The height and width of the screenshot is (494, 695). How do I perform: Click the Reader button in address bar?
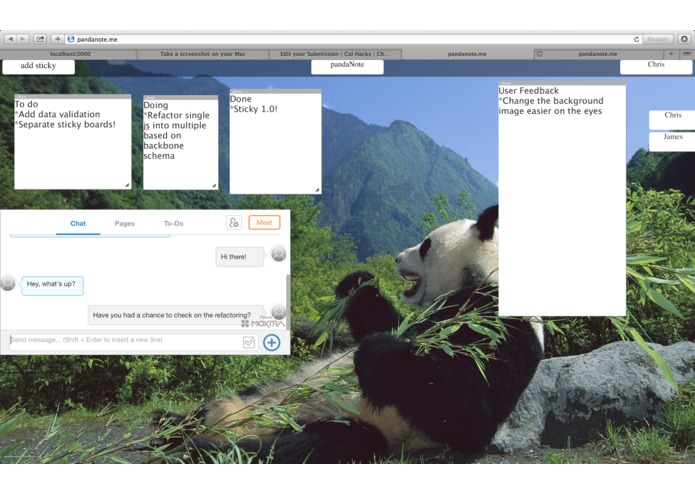tap(658, 39)
